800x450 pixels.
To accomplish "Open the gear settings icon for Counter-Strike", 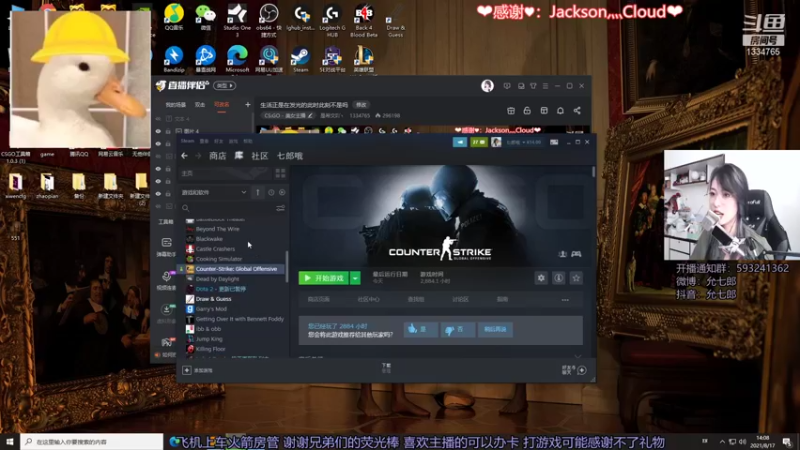I will coord(541,278).
